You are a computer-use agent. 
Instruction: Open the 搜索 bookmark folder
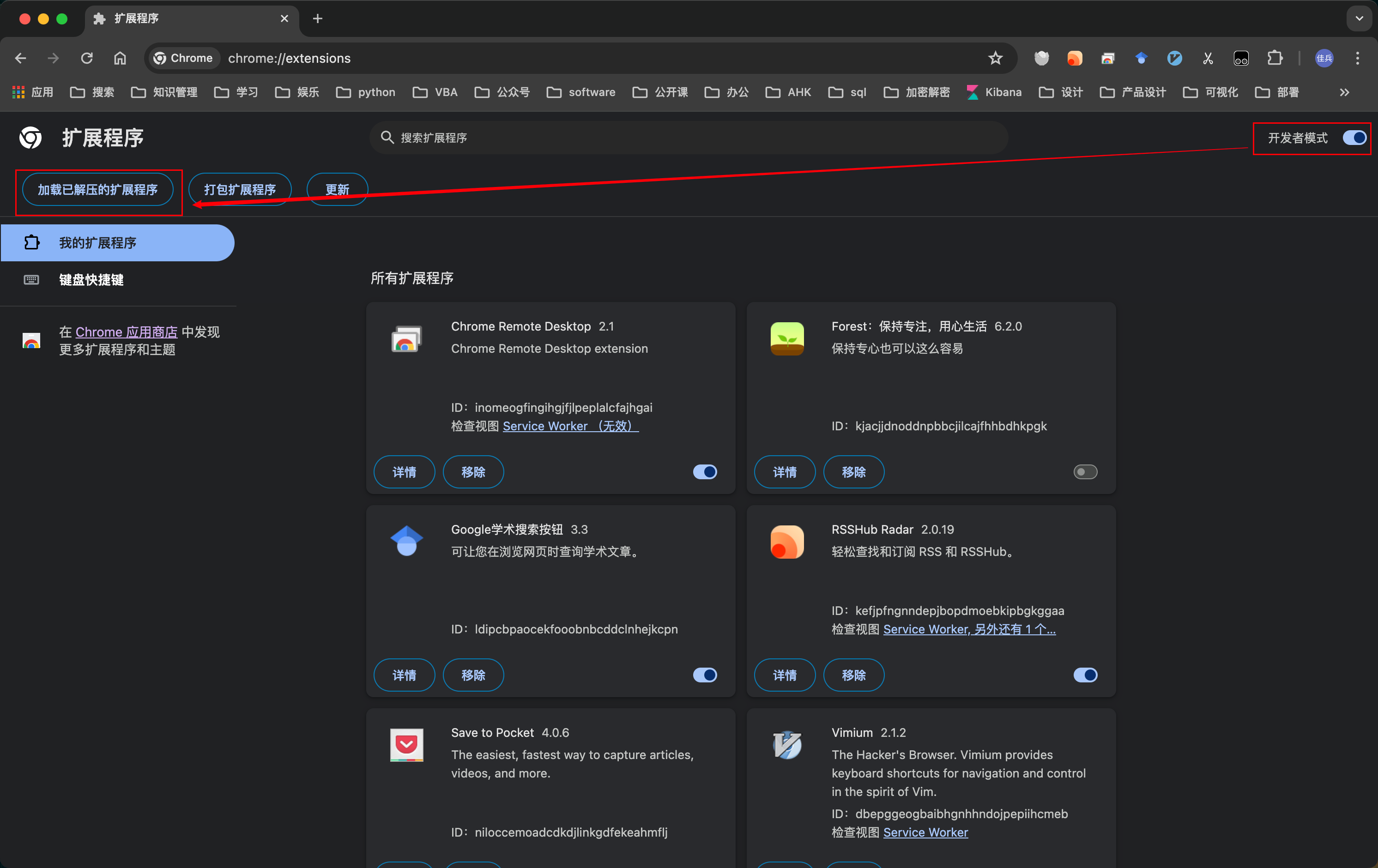coord(92,92)
